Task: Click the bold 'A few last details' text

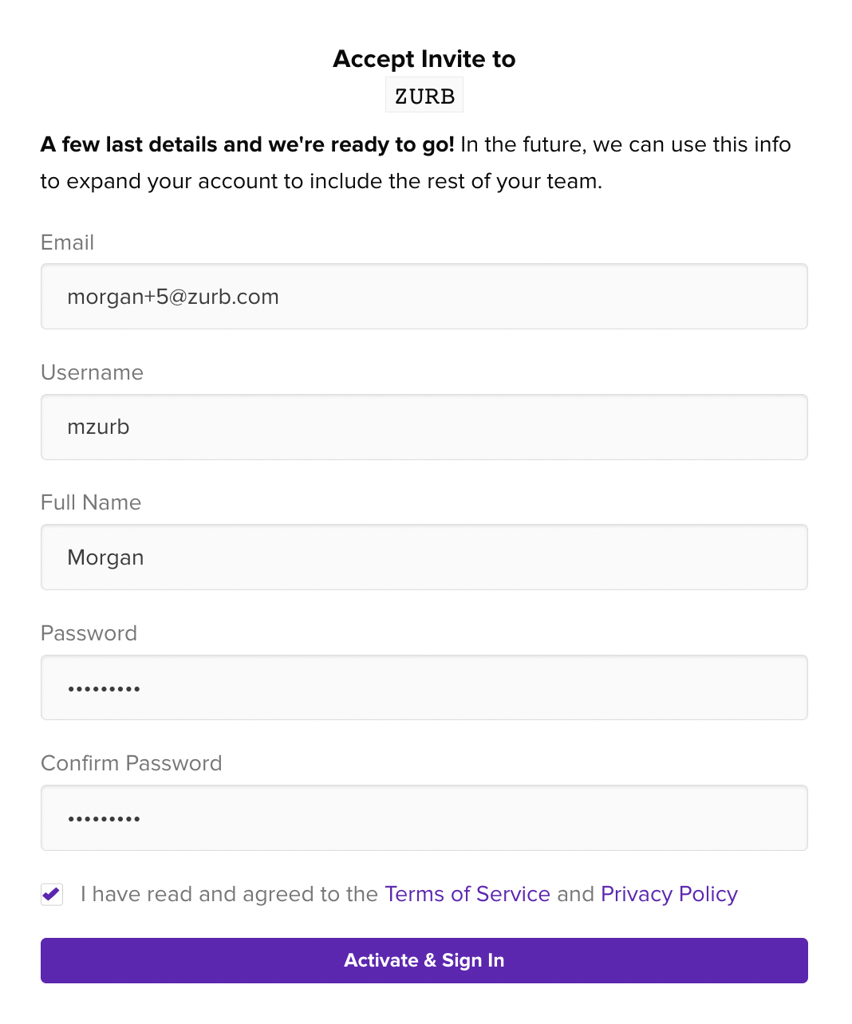Action: tap(247, 145)
